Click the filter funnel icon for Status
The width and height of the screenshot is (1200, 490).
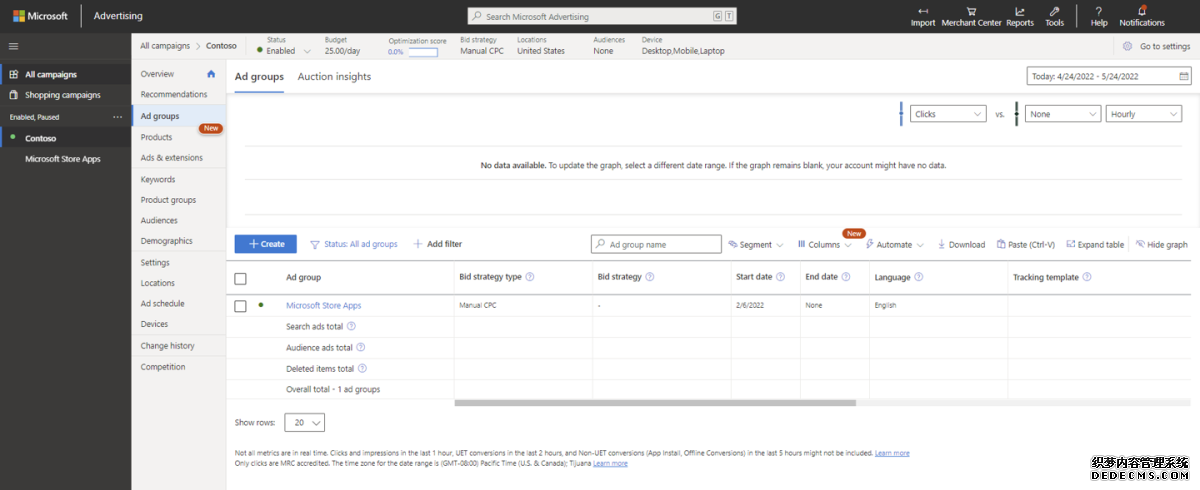click(x=315, y=244)
